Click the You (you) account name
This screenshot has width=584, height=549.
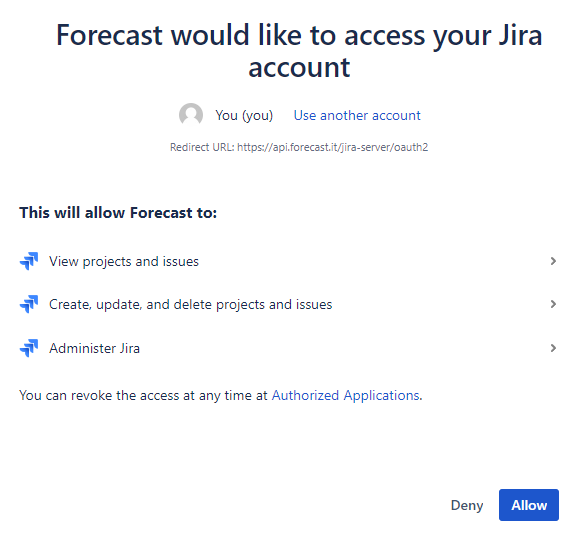click(244, 115)
